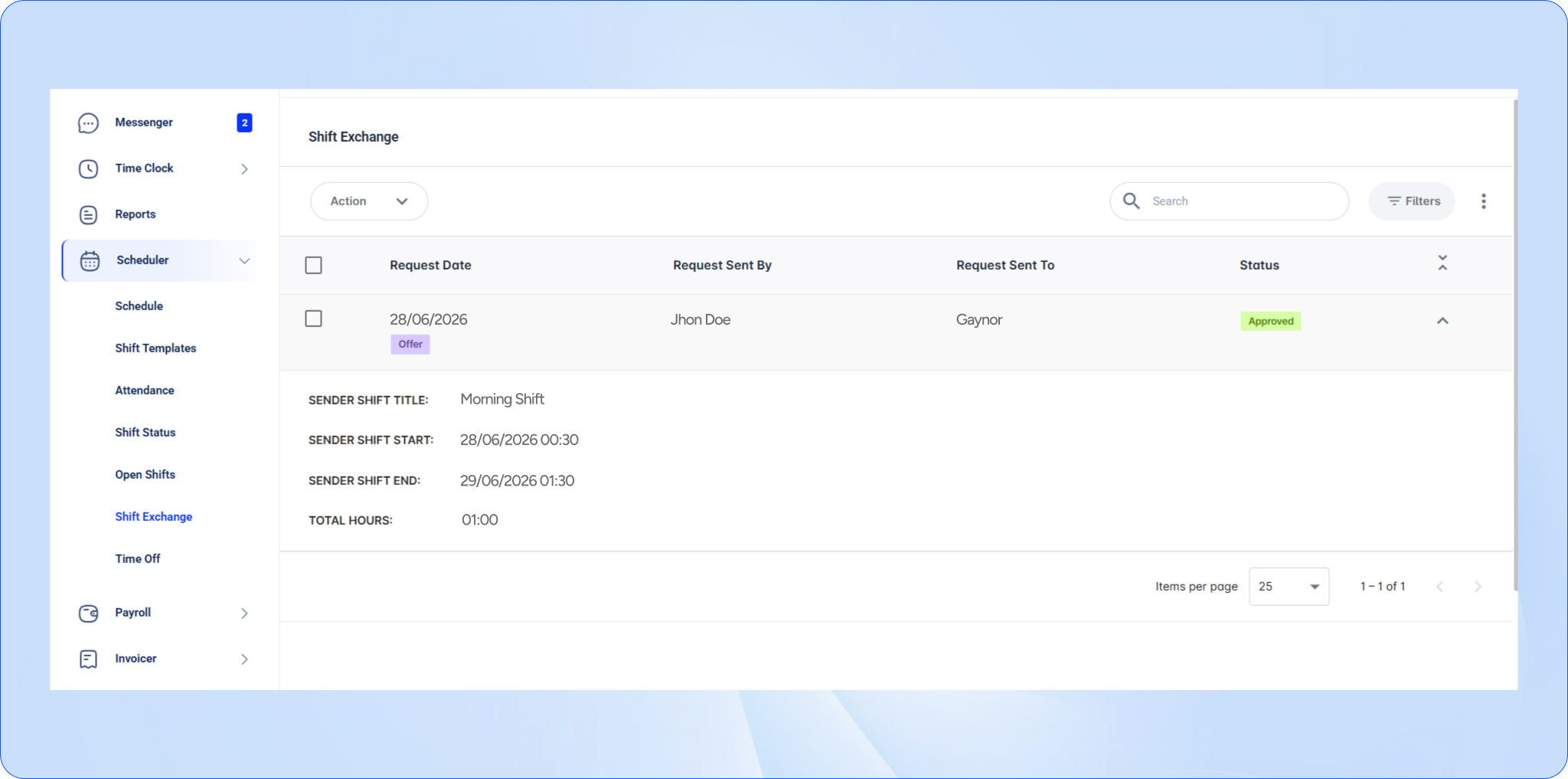Screen dimensions: 1568x779
Task: Click the Approved status badge
Action: tap(1270, 321)
